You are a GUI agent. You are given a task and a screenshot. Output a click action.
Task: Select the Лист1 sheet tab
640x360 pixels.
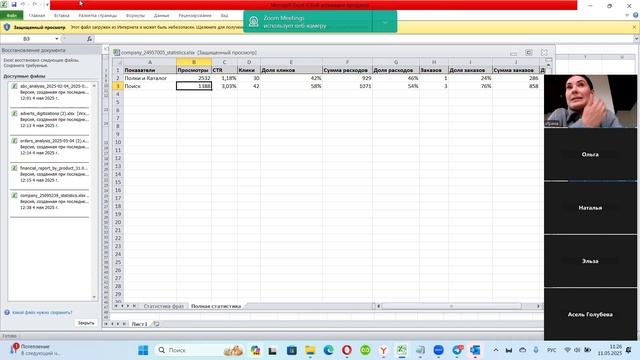(139, 324)
